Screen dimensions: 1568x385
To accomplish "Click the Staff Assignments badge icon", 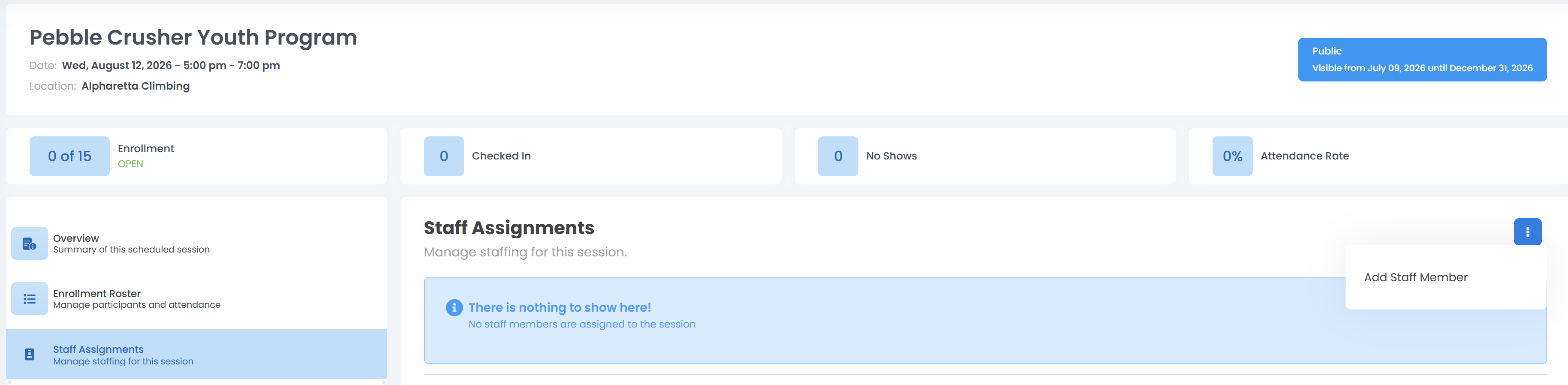I will pyautogui.click(x=29, y=354).
